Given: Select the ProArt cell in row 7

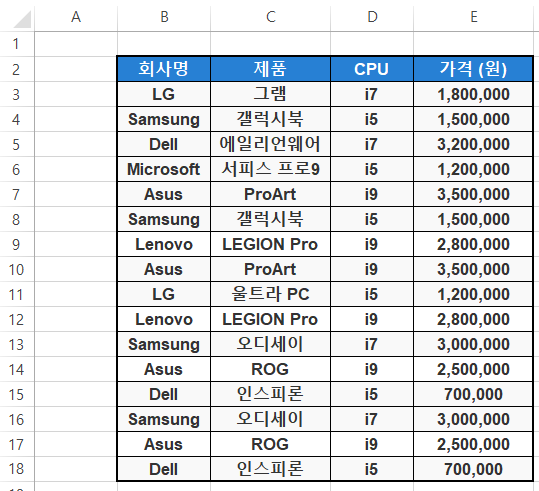Looking at the screenshot, I should click(x=270, y=194).
